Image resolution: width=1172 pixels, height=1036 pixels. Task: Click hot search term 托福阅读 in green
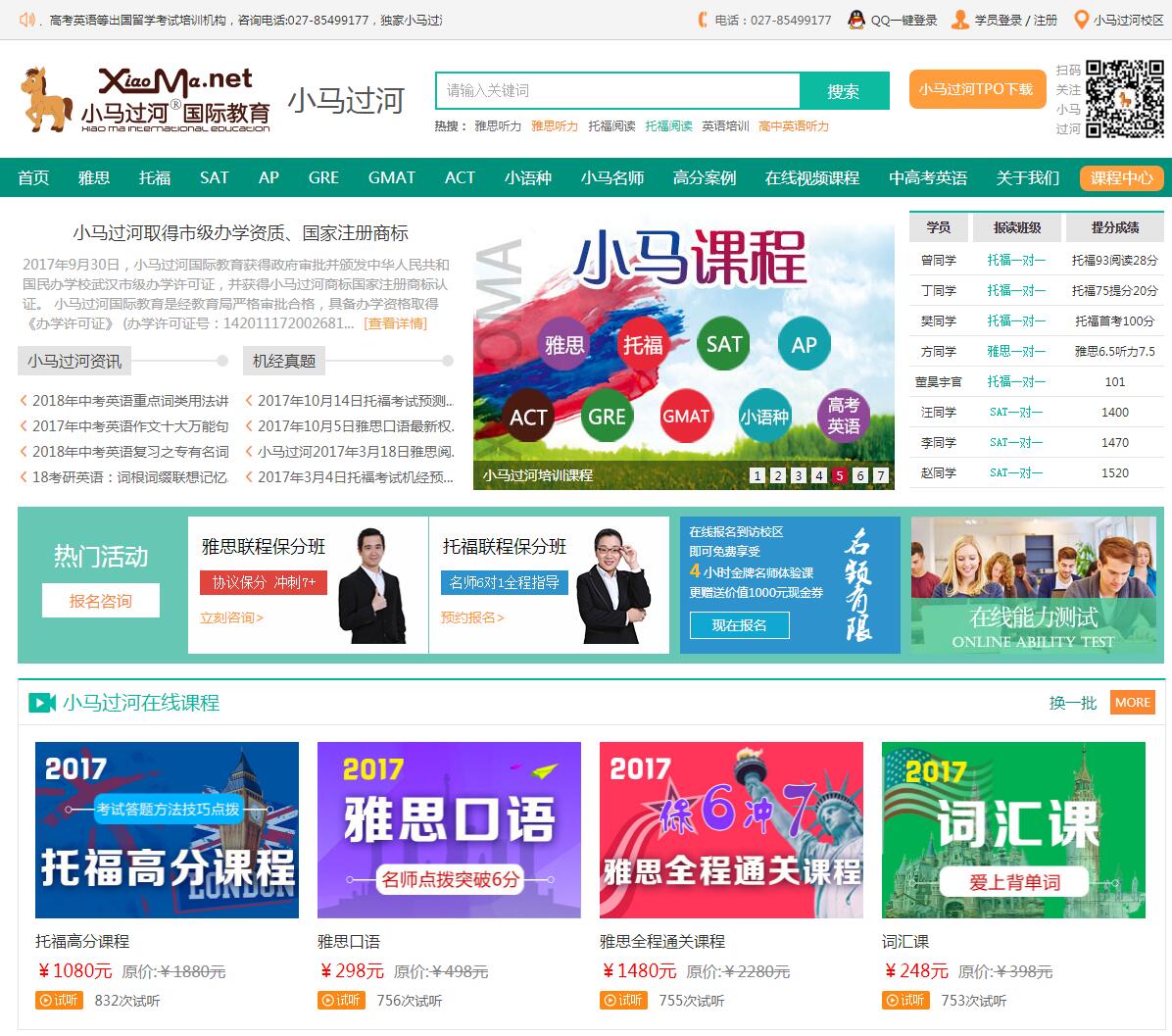click(669, 126)
